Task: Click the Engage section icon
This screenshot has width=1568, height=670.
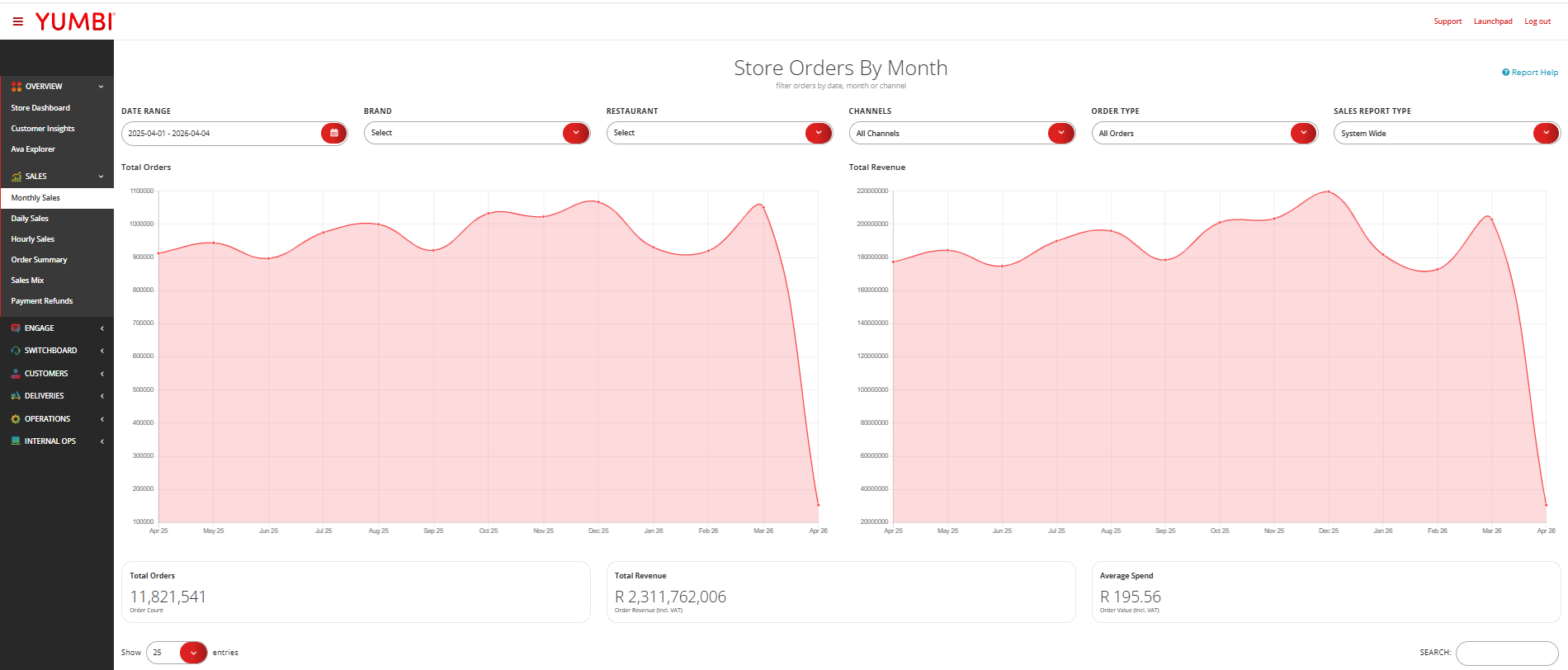Action: point(16,328)
